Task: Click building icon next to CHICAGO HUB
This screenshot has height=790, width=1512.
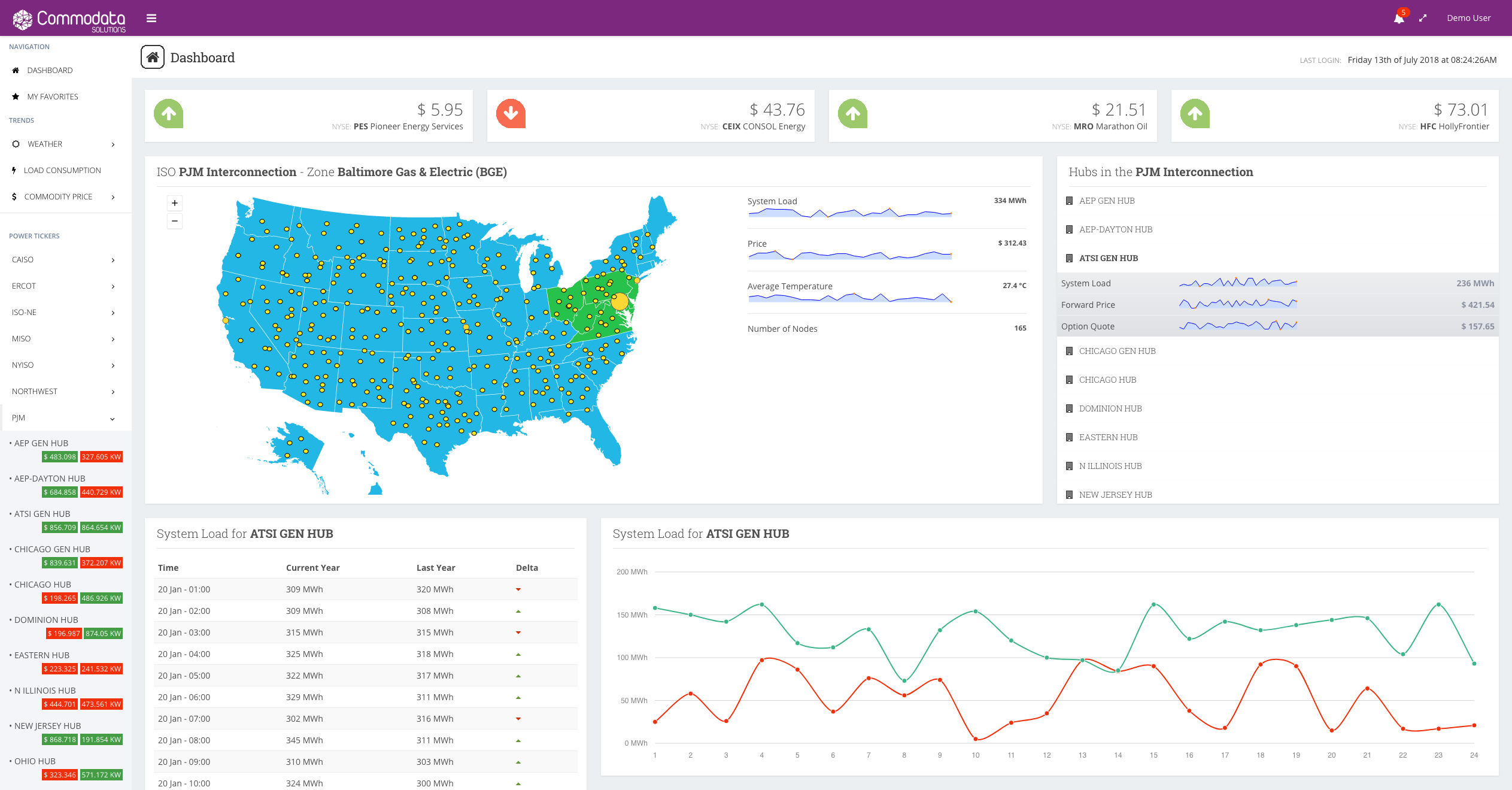Action: pyautogui.click(x=1069, y=380)
